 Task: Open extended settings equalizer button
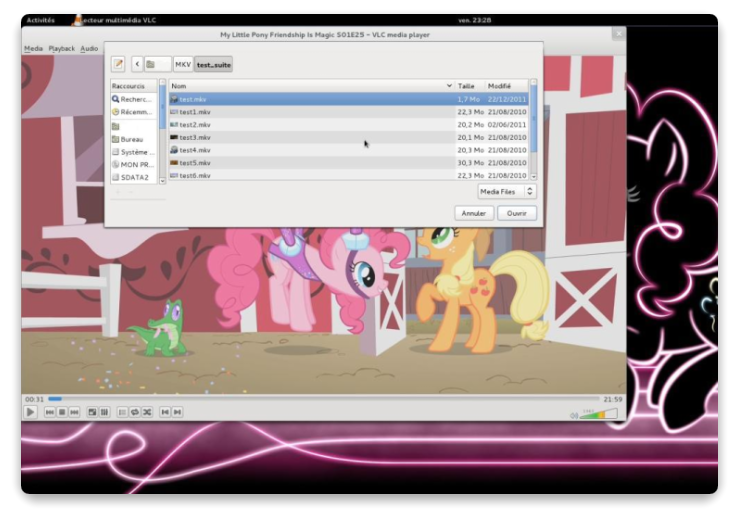click(105, 412)
